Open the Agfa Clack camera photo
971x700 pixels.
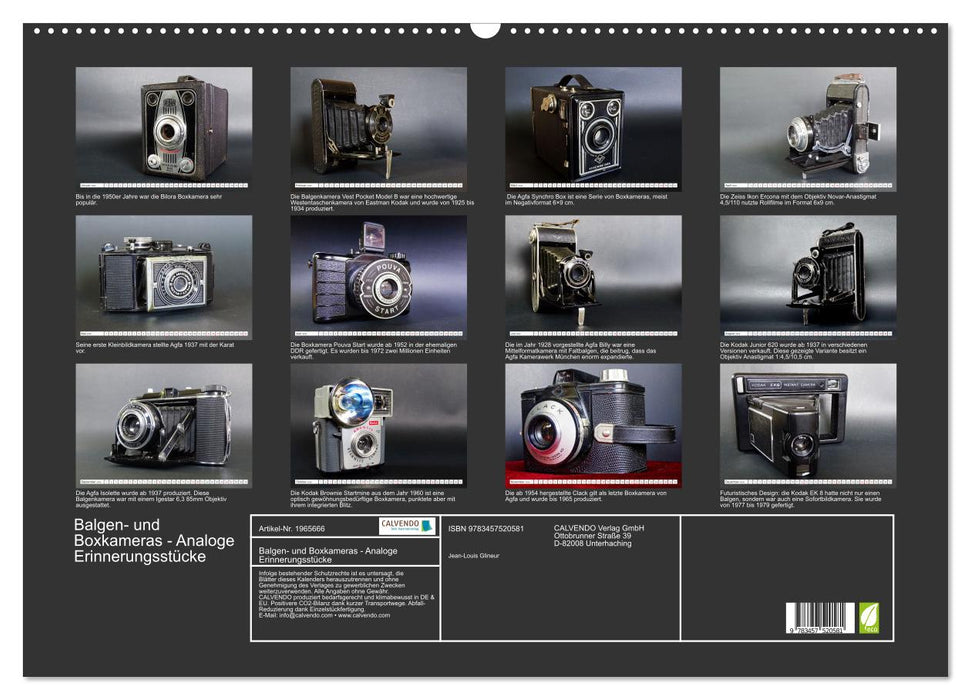point(593,421)
